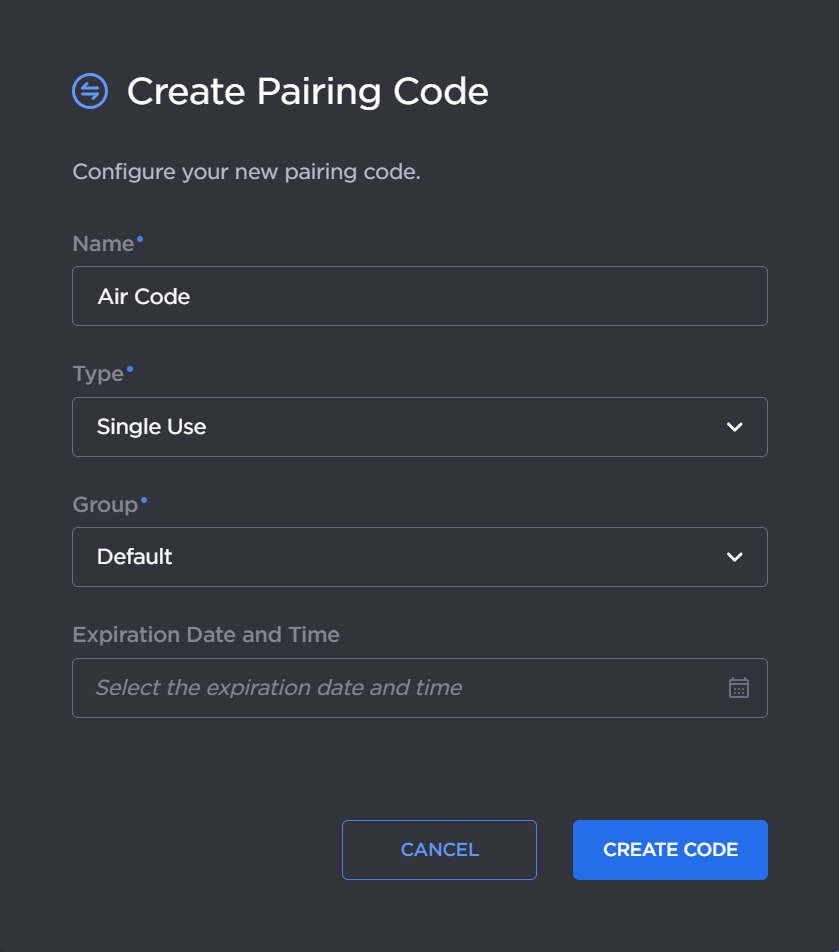
Task: Open the calendar icon for expiration
Action: [738, 687]
